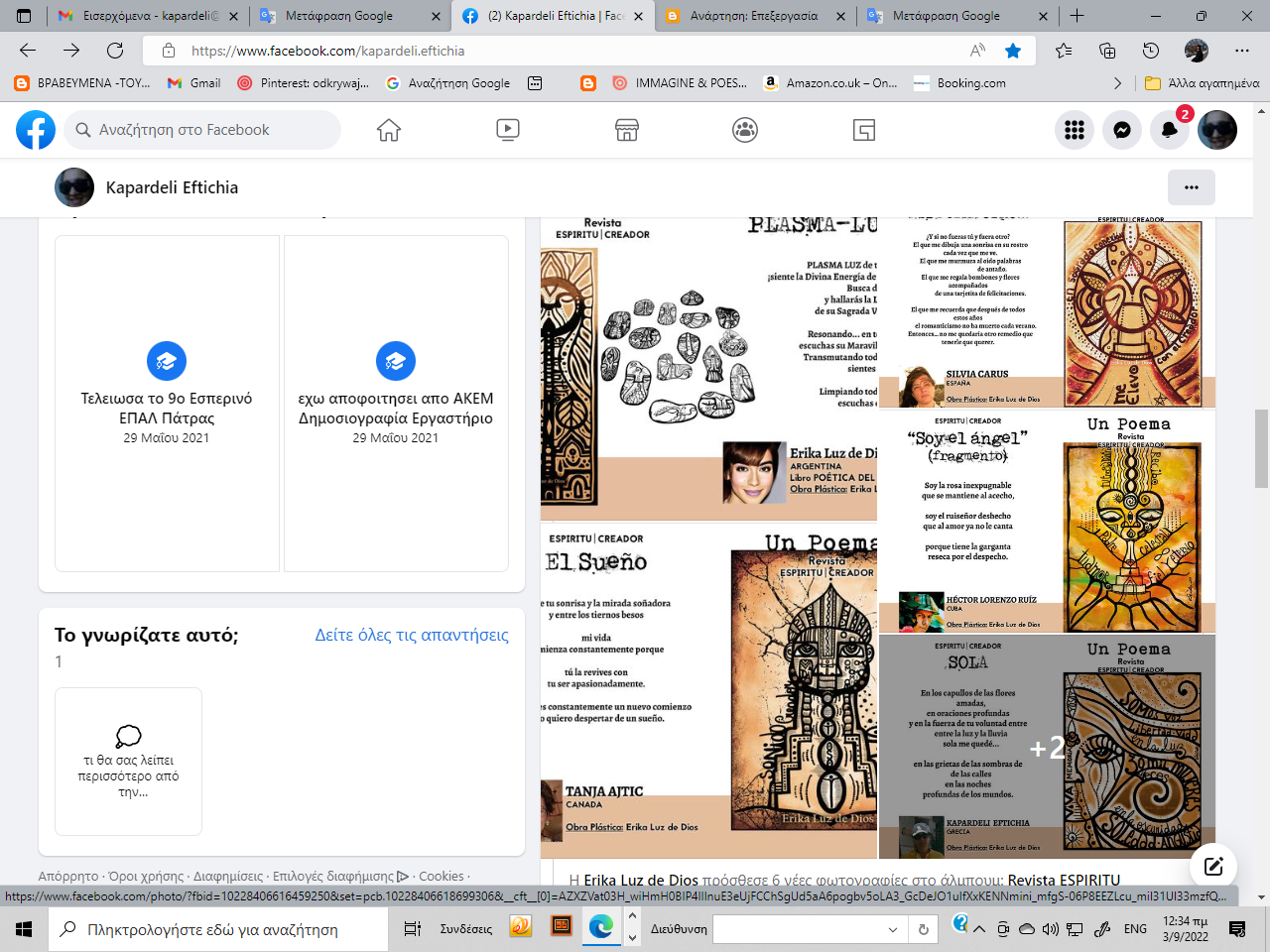Viewport: 1270px width, 952px height.
Task: Open the Edge Collections icon
Action: pyautogui.click(x=1107, y=51)
